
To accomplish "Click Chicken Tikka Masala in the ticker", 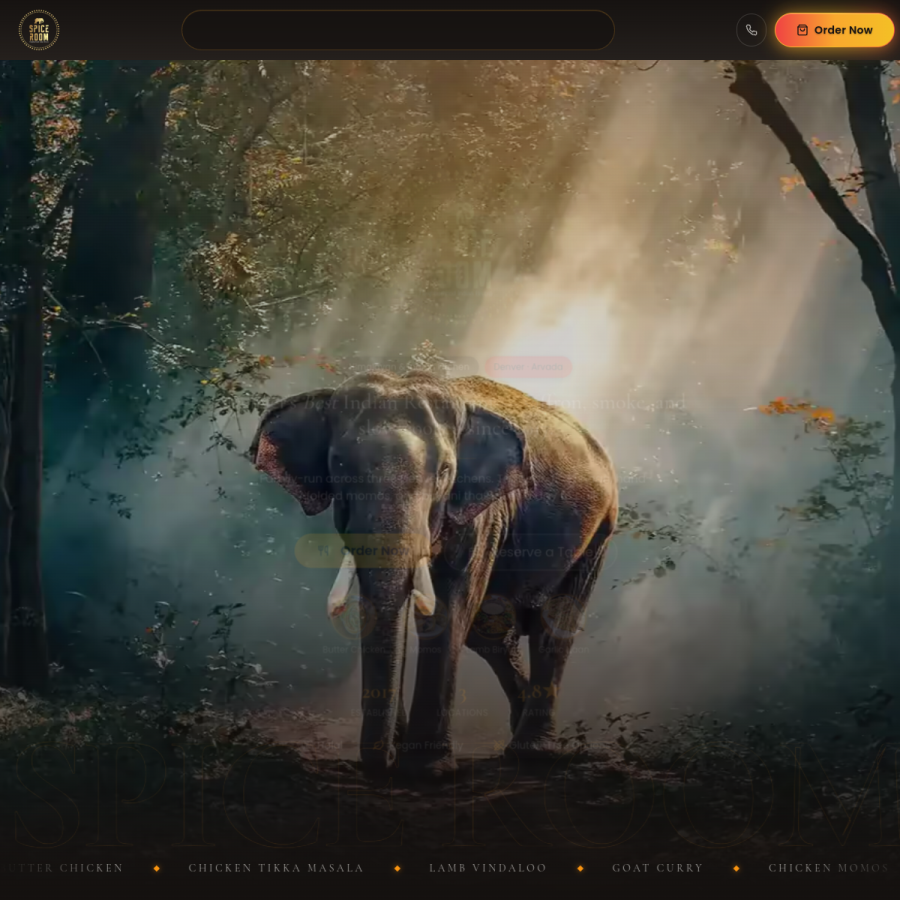I will [x=276, y=868].
